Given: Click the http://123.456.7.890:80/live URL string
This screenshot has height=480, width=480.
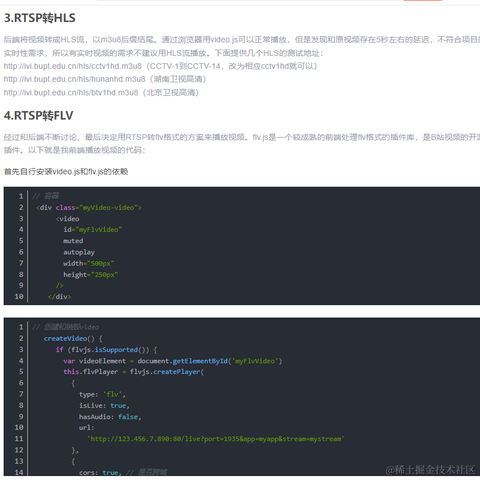Looking at the screenshot, I should (216, 439).
